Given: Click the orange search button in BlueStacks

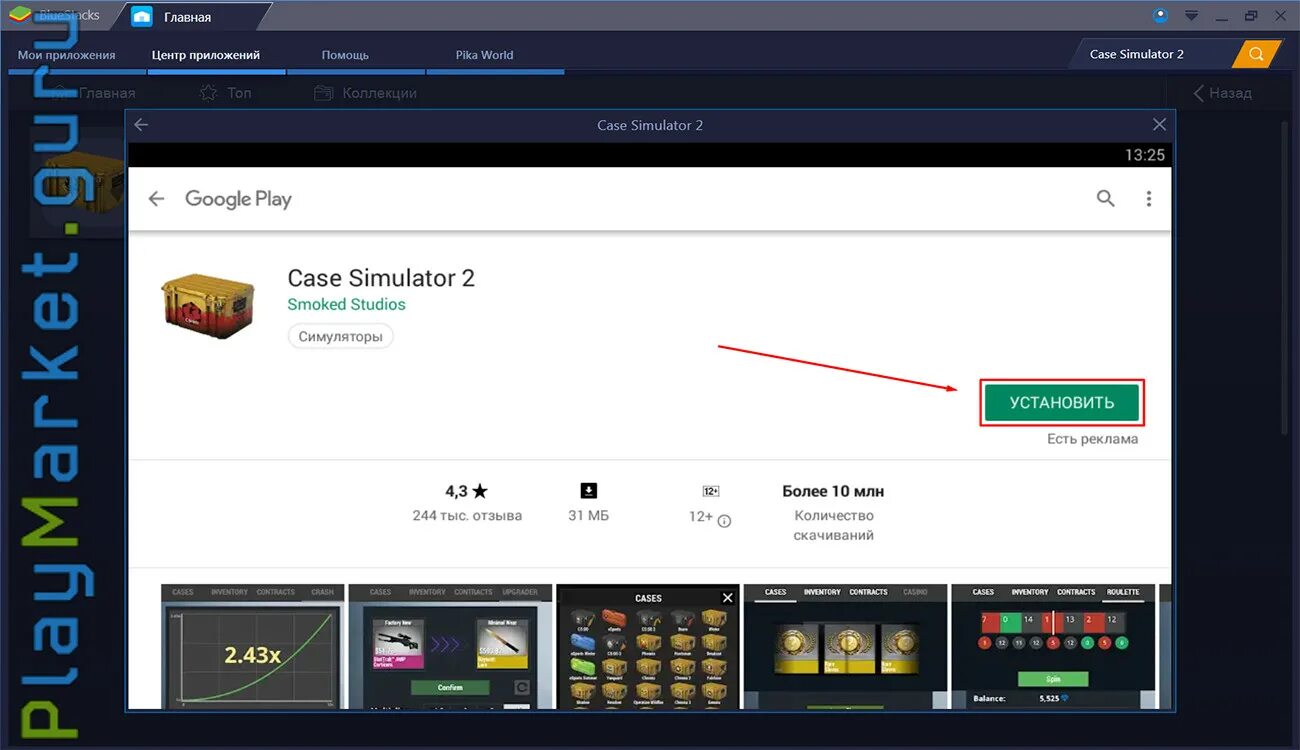Looking at the screenshot, I should [1256, 54].
